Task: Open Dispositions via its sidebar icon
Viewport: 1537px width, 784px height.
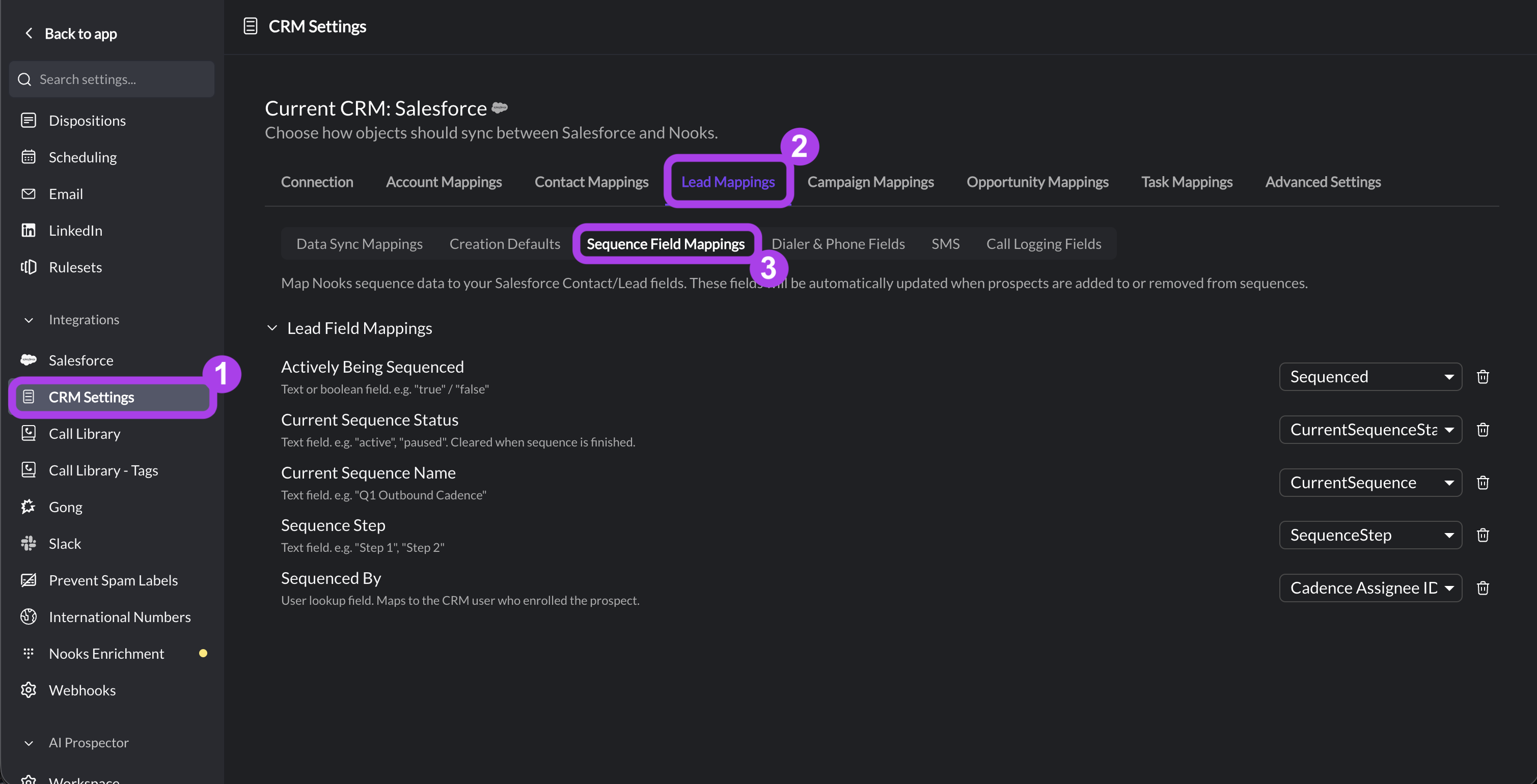Action: click(28, 121)
